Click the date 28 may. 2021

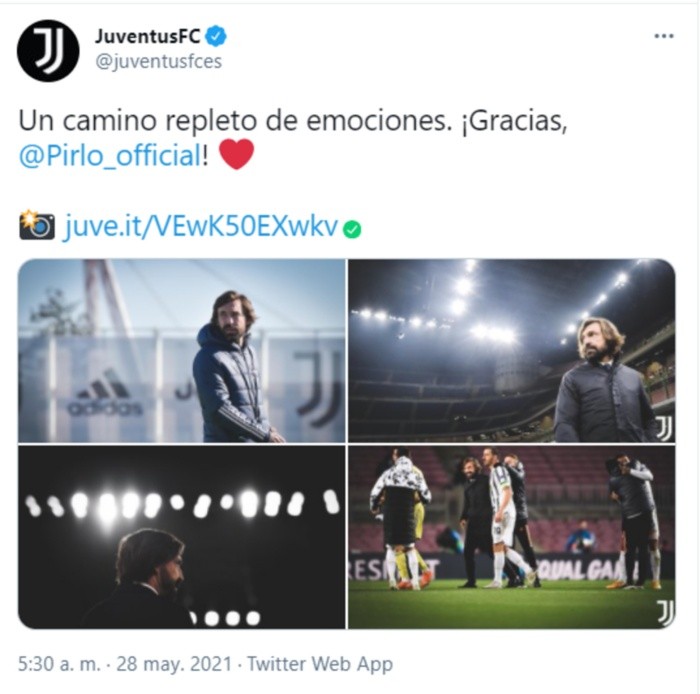pyautogui.click(x=175, y=664)
